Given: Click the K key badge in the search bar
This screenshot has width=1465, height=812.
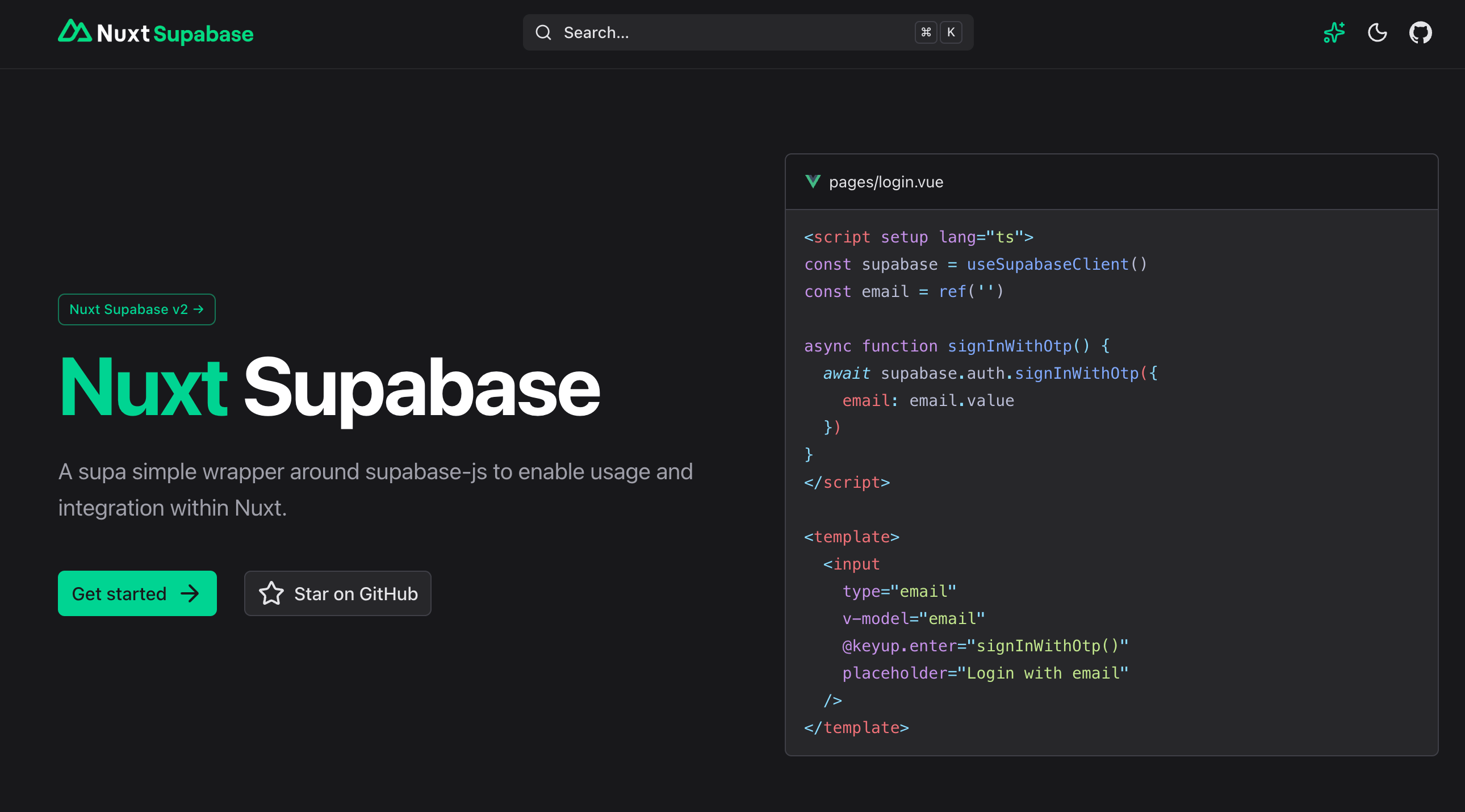Looking at the screenshot, I should [x=951, y=32].
